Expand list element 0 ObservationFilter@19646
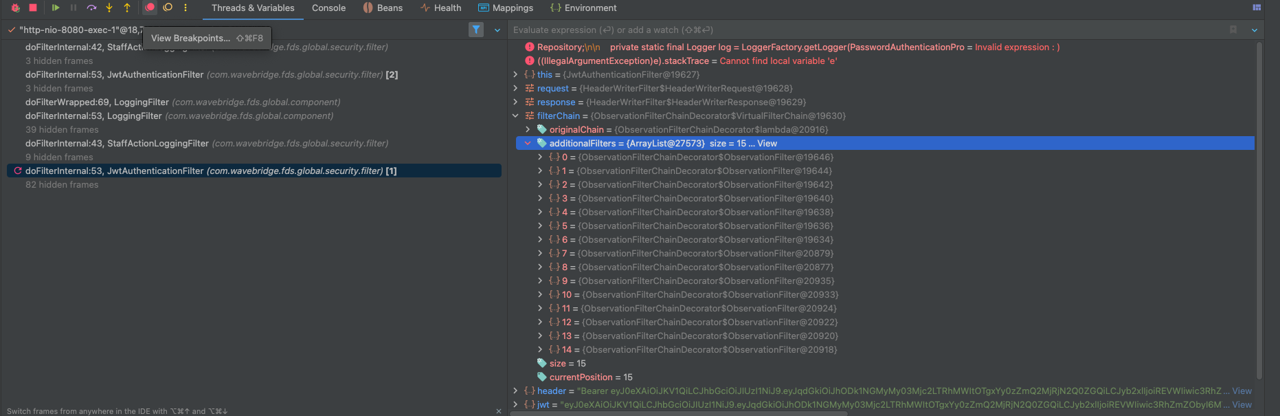The width and height of the screenshot is (1280, 416). tap(541, 157)
